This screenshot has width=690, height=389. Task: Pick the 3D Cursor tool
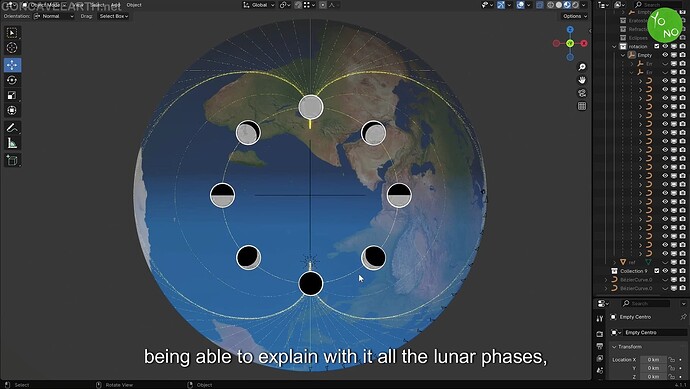(12, 48)
